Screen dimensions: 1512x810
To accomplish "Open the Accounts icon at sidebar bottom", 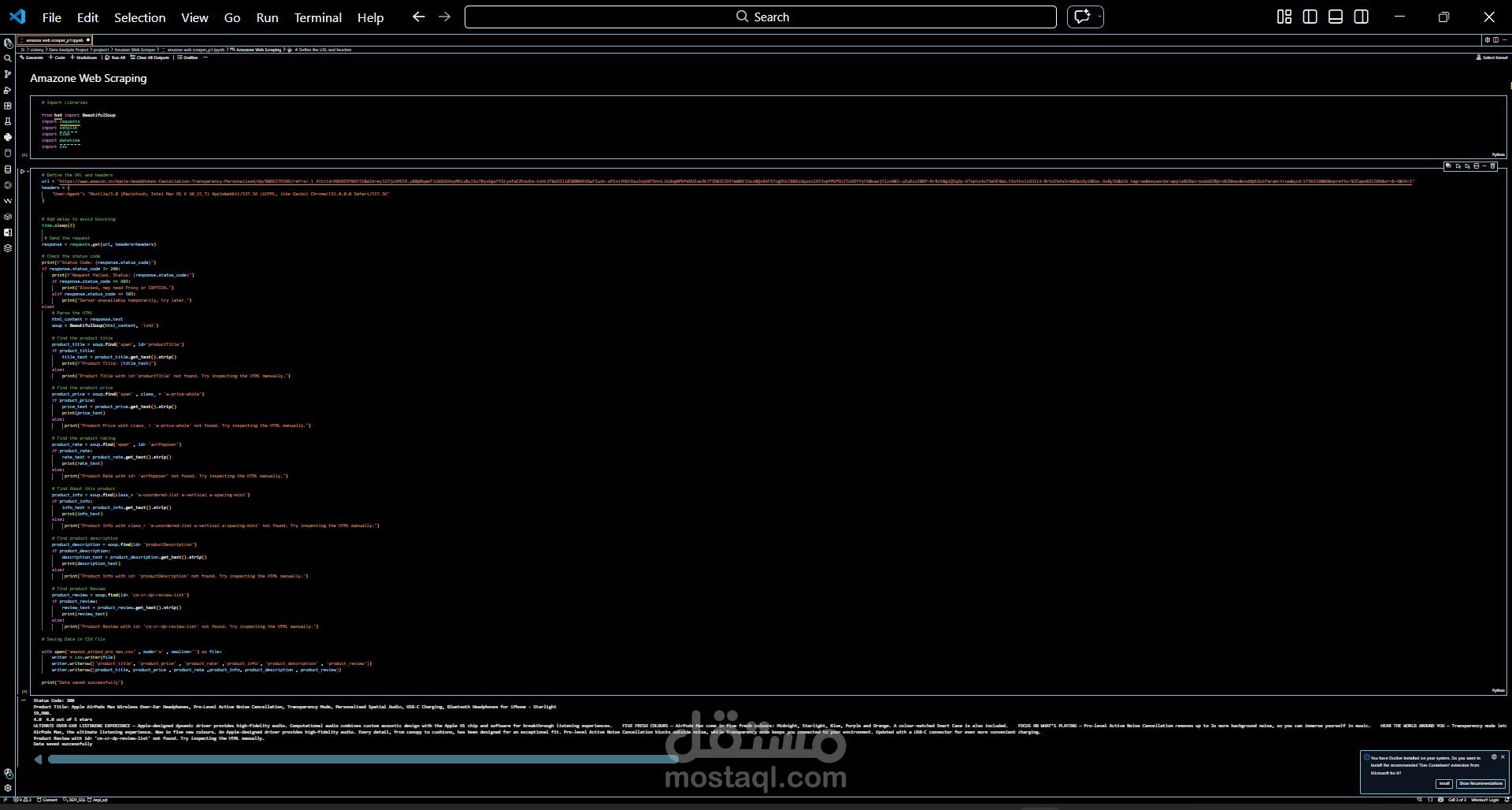I will [8, 774].
